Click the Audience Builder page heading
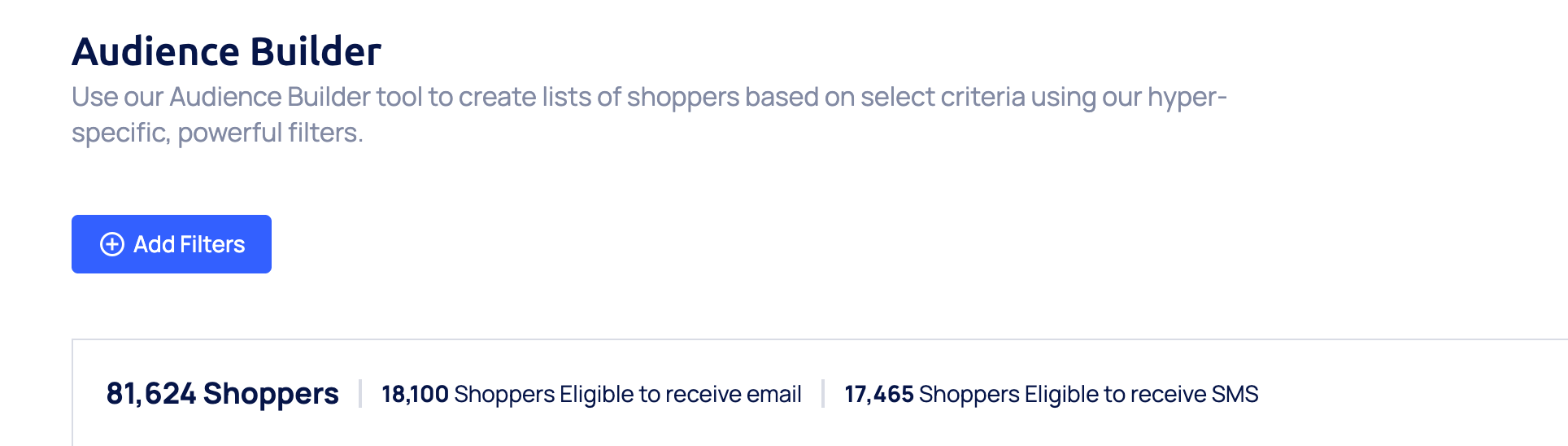This screenshot has height=446, width=1568. click(226, 51)
